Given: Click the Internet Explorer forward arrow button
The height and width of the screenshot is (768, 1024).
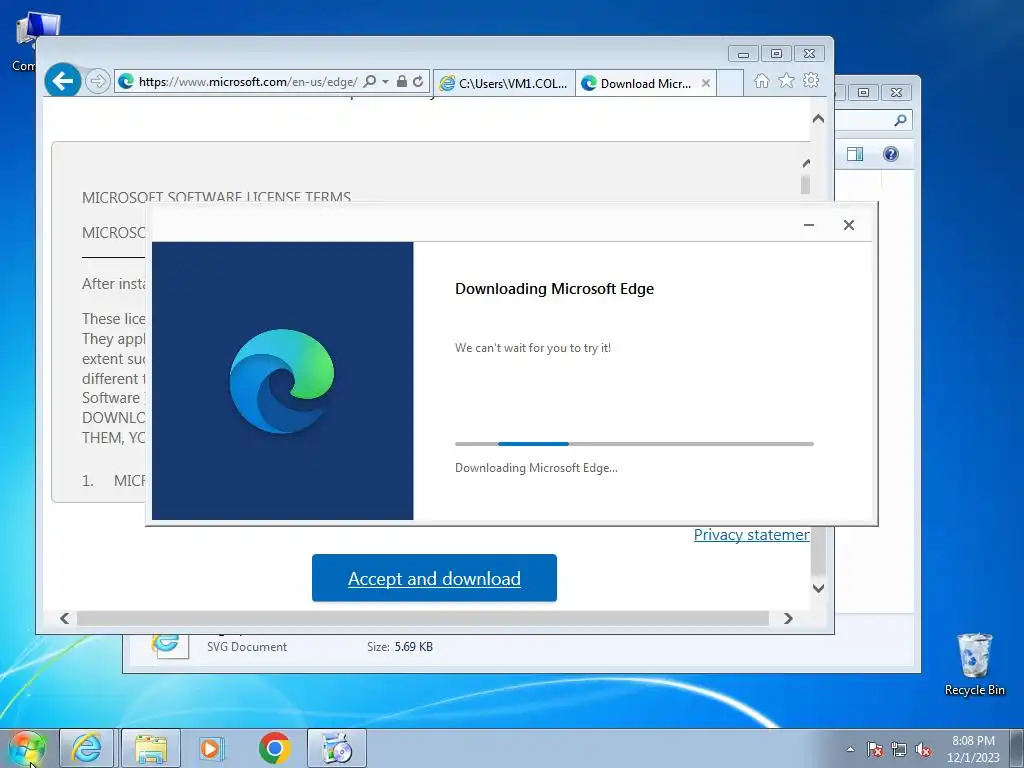Looking at the screenshot, I should (97, 82).
